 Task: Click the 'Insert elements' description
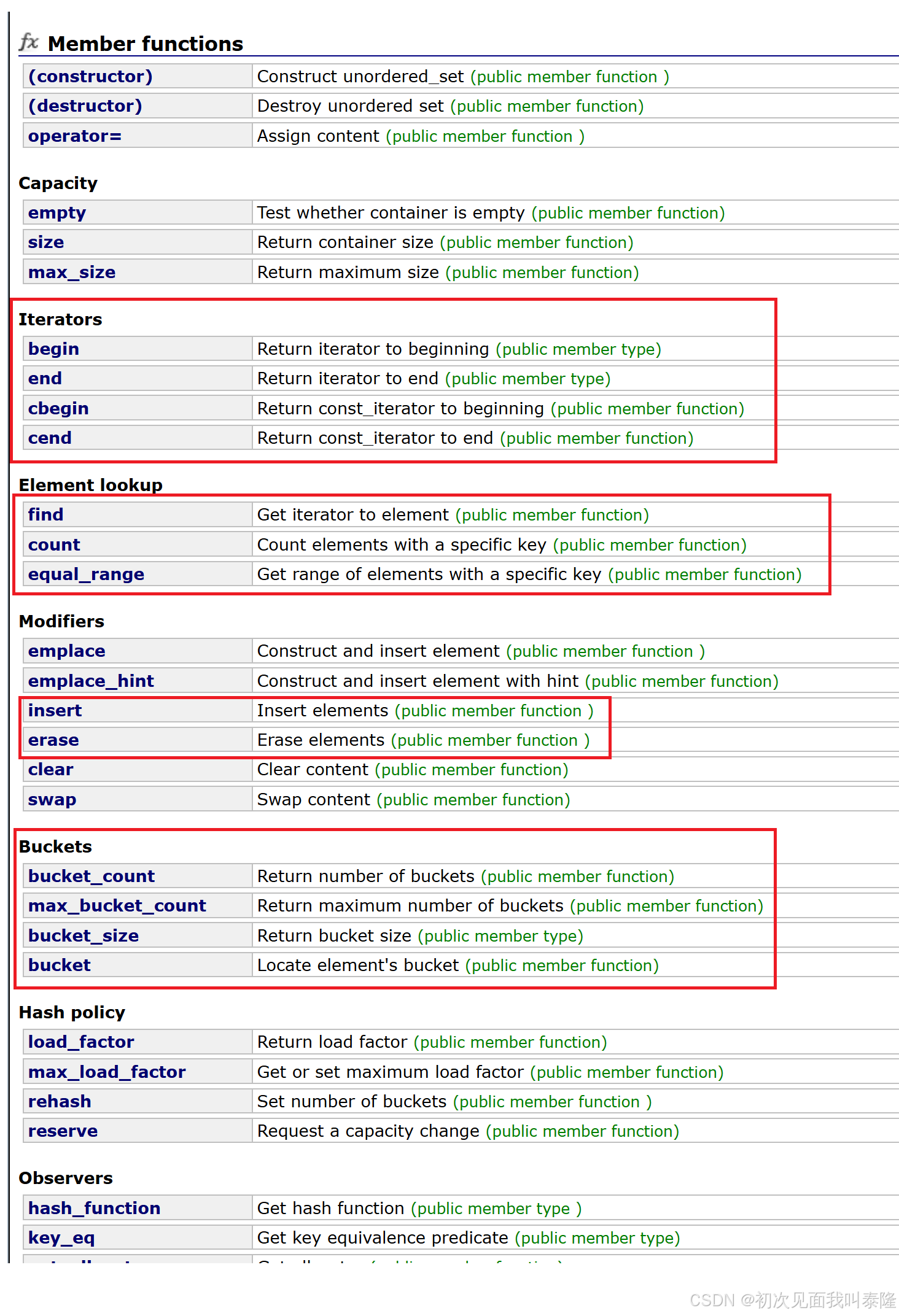(323, 710)
